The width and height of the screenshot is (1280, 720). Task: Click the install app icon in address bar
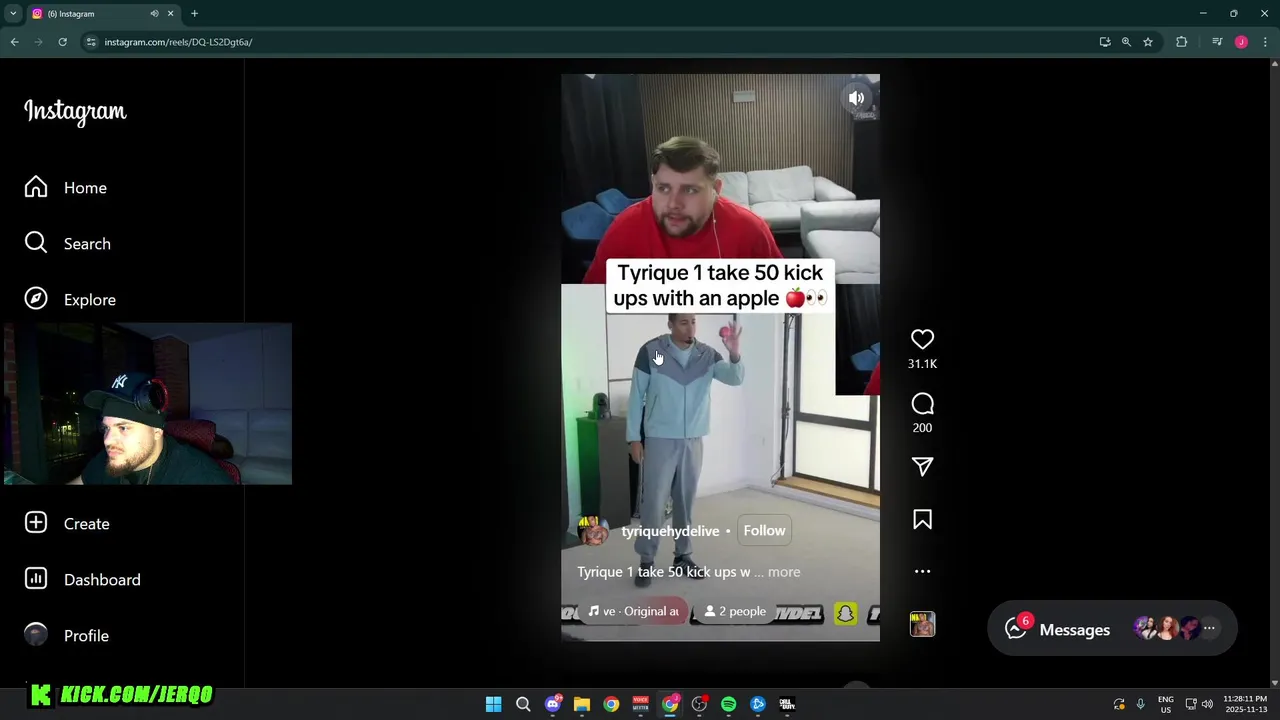tap(1104, 42)
